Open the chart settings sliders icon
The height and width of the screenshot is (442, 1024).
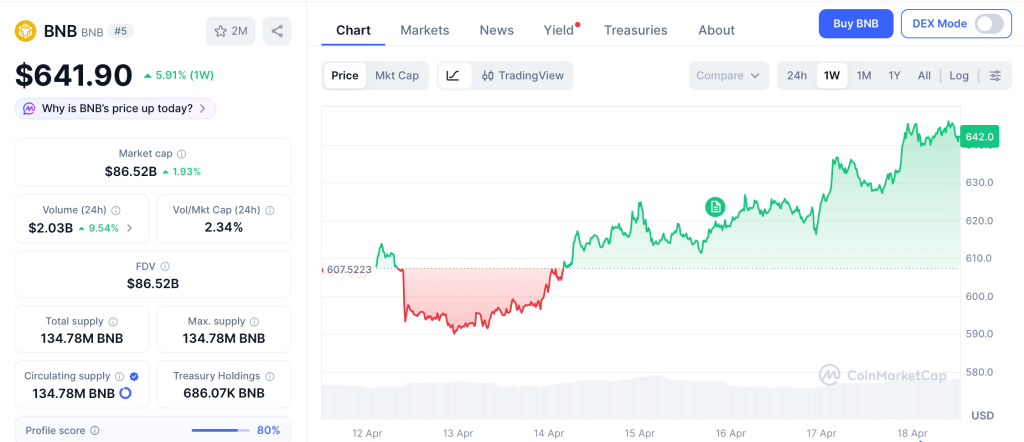(994, 76)
